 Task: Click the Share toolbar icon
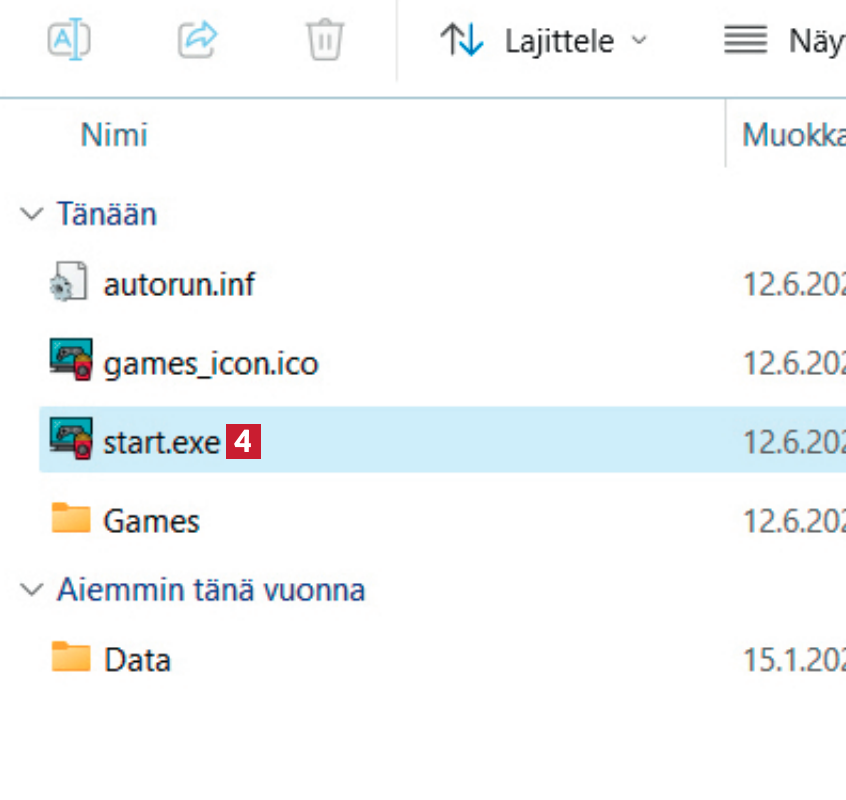[x=197, y=40]
